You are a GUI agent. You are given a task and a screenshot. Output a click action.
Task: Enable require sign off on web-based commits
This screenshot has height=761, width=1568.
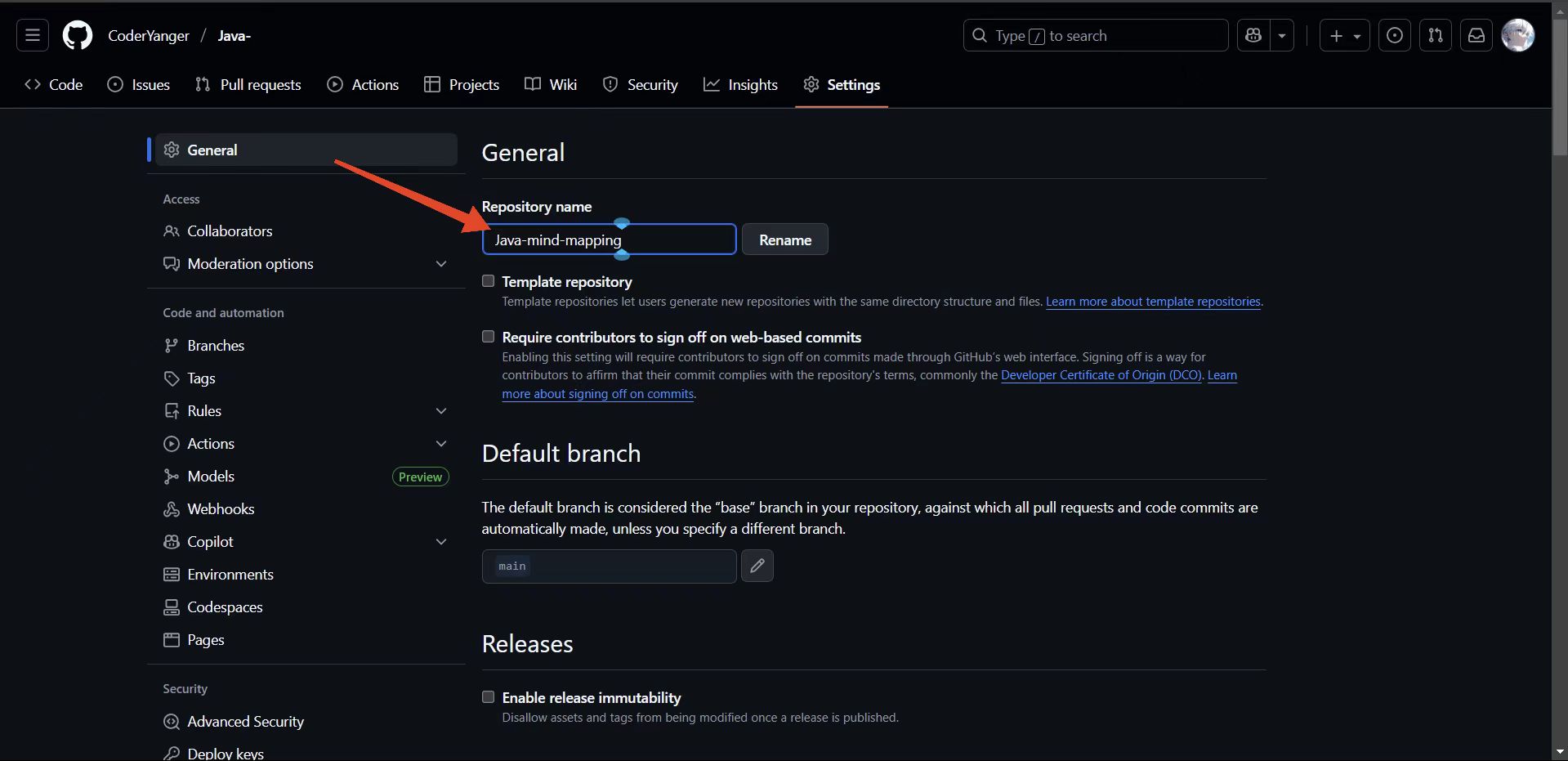point(489,337)
